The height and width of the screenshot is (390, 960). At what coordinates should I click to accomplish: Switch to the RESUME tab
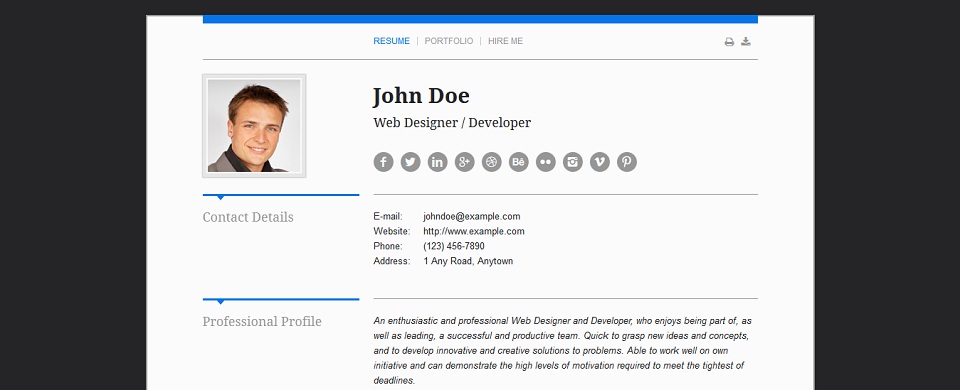pos(392,41)
